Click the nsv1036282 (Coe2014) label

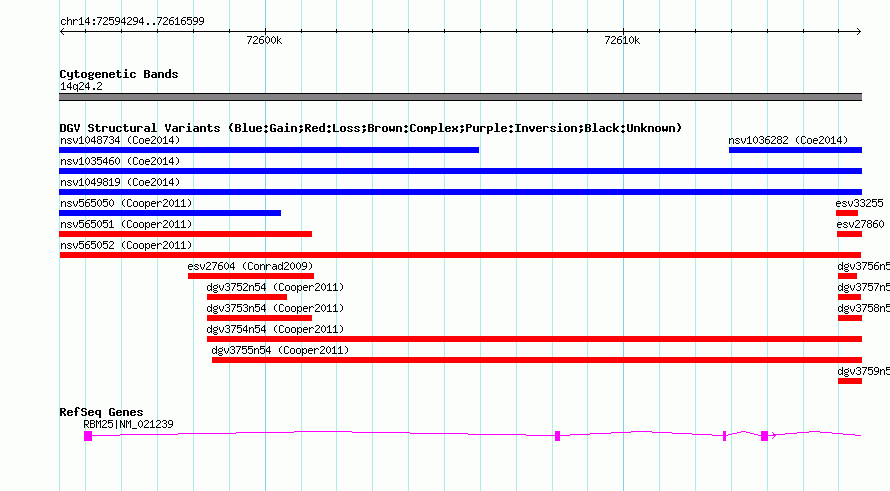click(x=788, y=140)
